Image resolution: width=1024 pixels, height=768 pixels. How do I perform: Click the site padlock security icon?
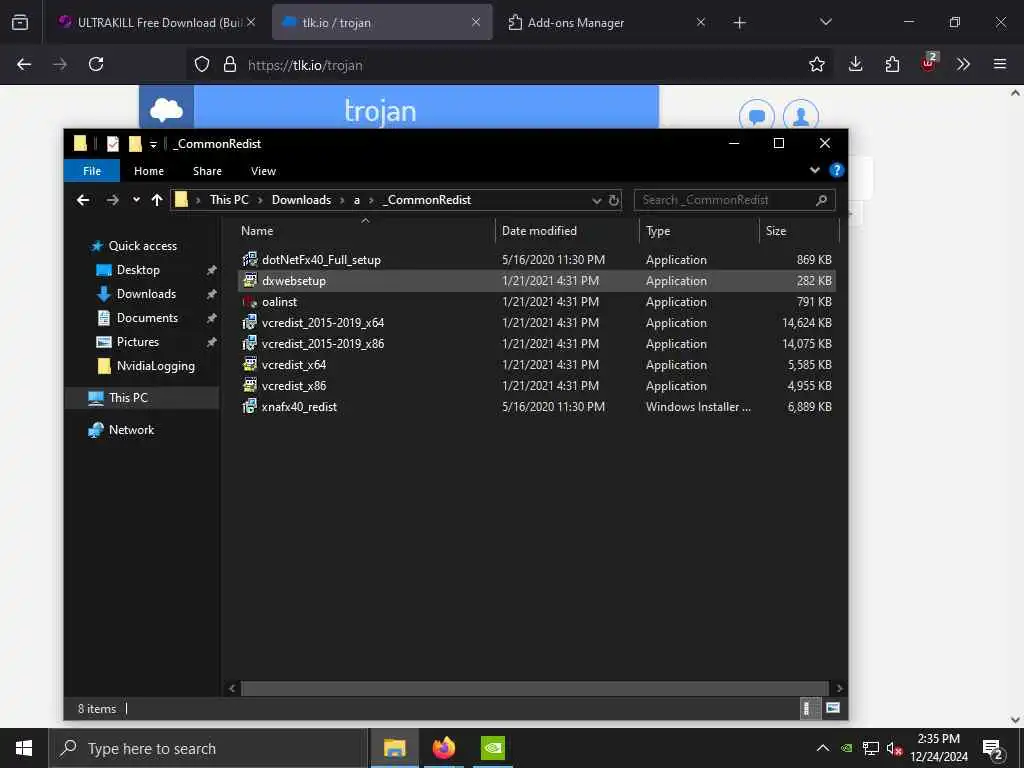[229, 64]
